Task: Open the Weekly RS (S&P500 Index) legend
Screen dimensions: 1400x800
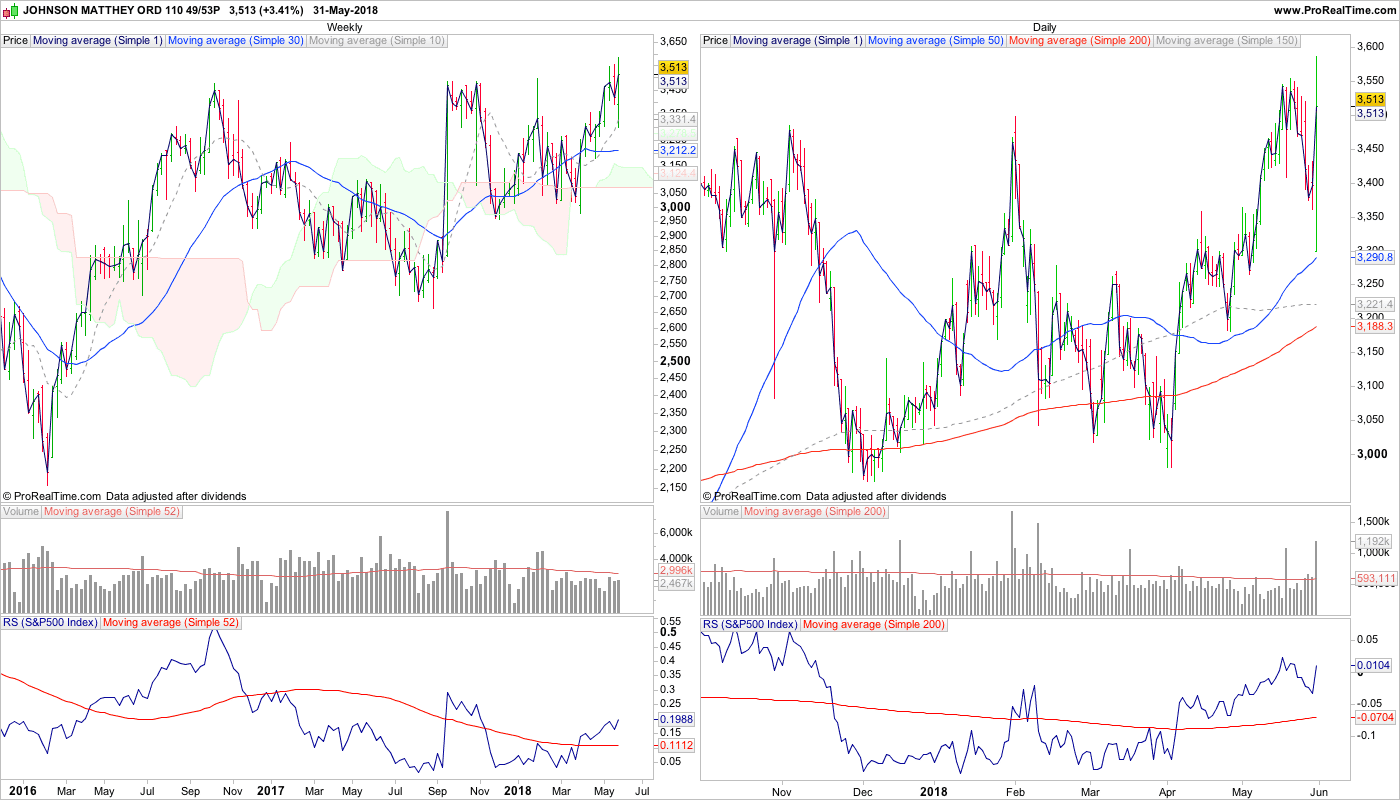Action: click(x=50, y=624)
